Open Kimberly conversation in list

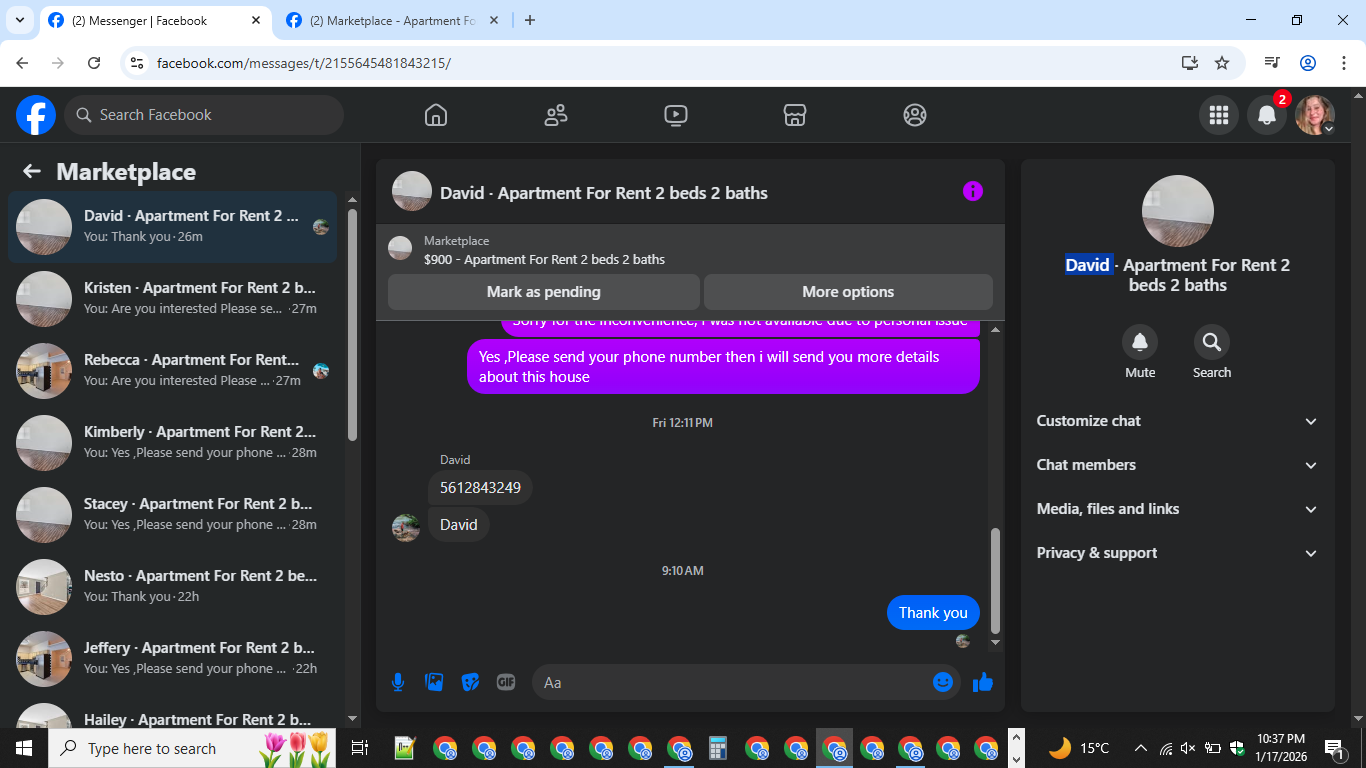click(x=172, y=443)
